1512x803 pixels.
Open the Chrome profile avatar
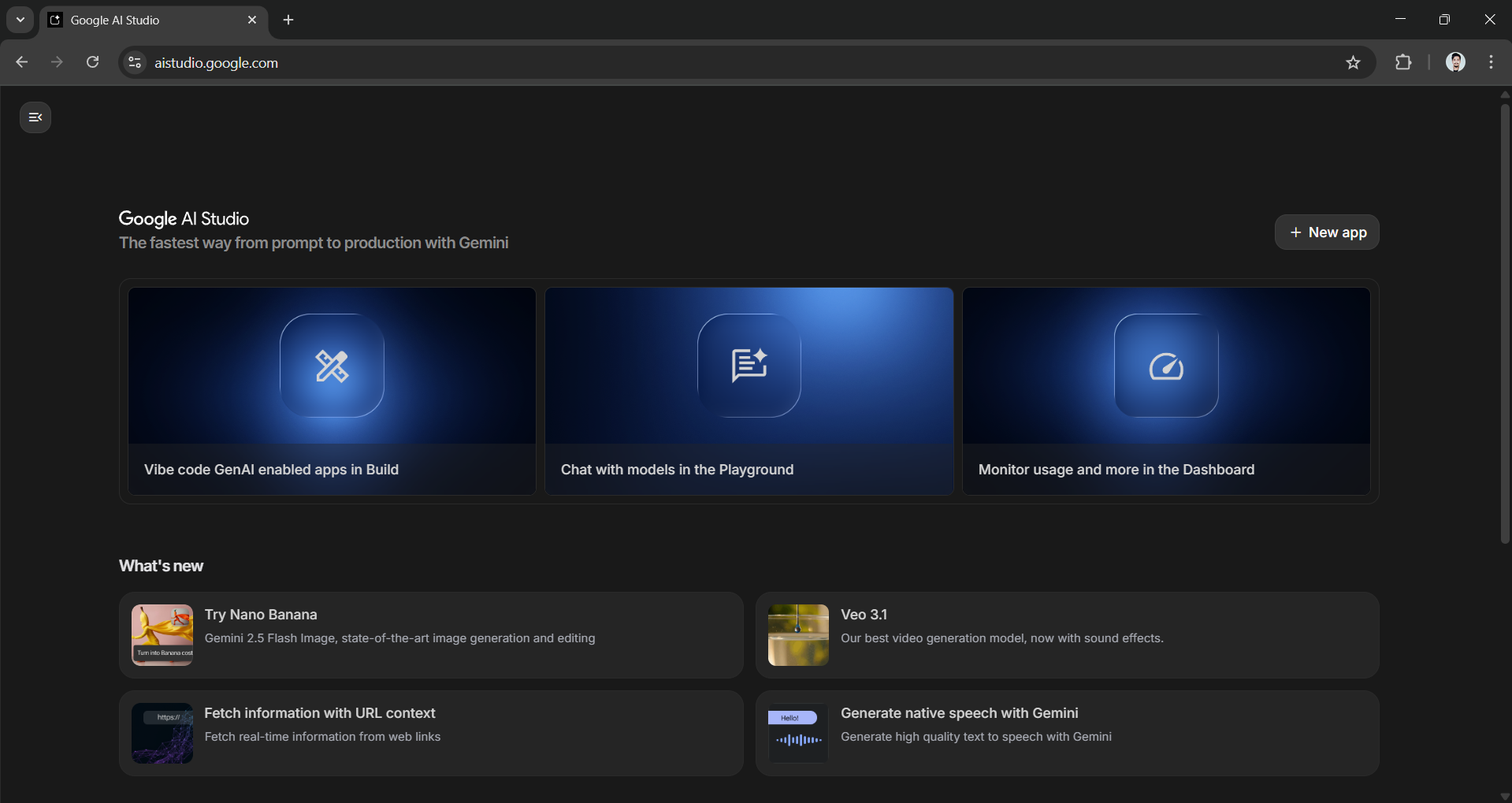pyautogui.click(x=1455, y=62)
